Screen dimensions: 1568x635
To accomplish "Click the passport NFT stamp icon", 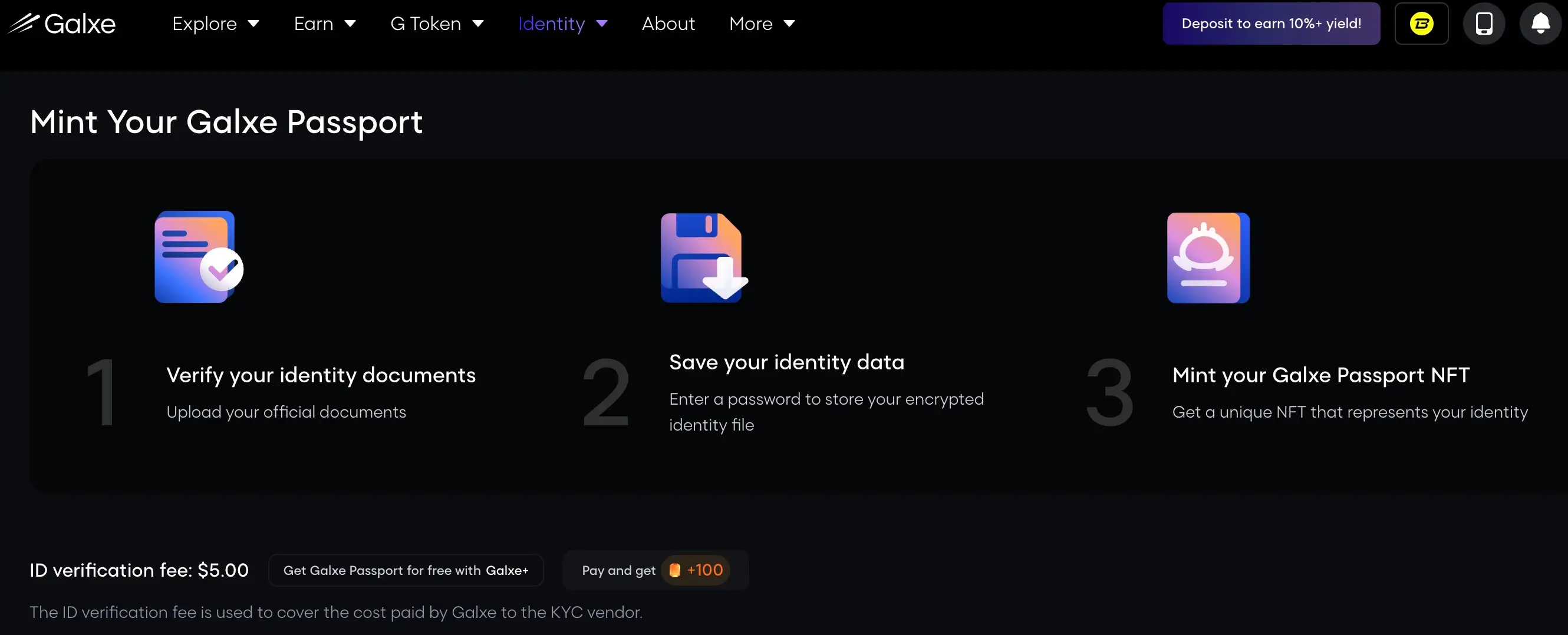I will coord(1208,257).
